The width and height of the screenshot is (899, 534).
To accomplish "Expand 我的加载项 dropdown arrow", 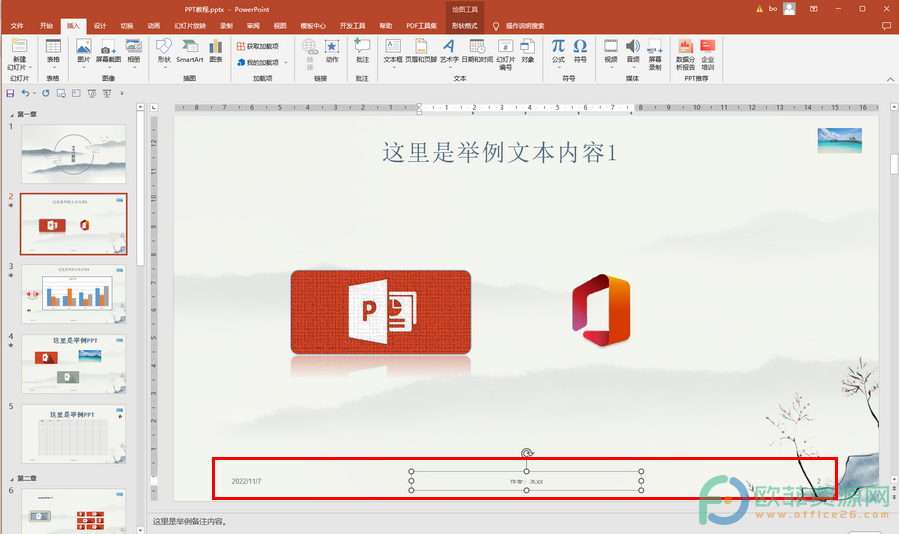I will [x=286, y=63].
